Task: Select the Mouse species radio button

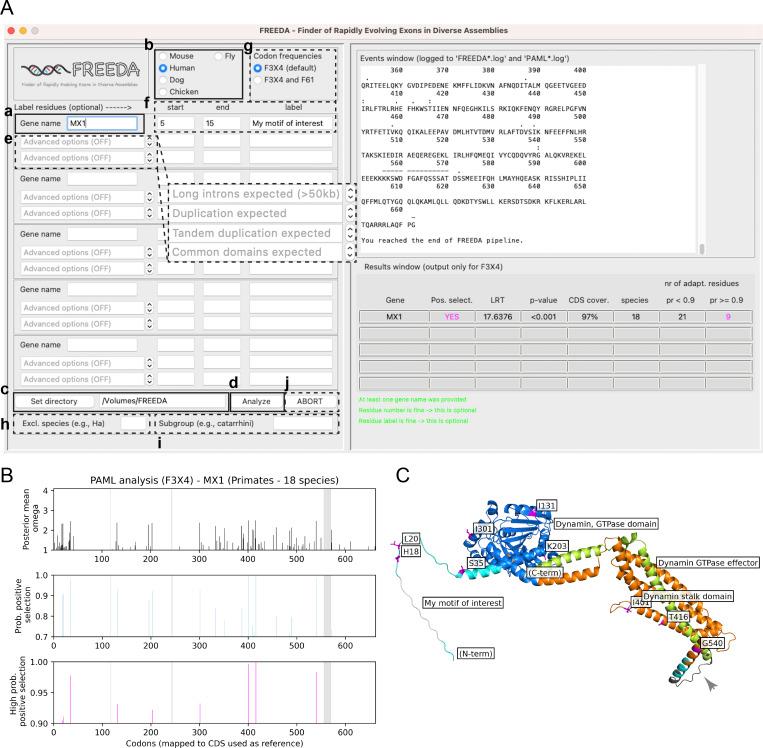Action: click(163, 56)
